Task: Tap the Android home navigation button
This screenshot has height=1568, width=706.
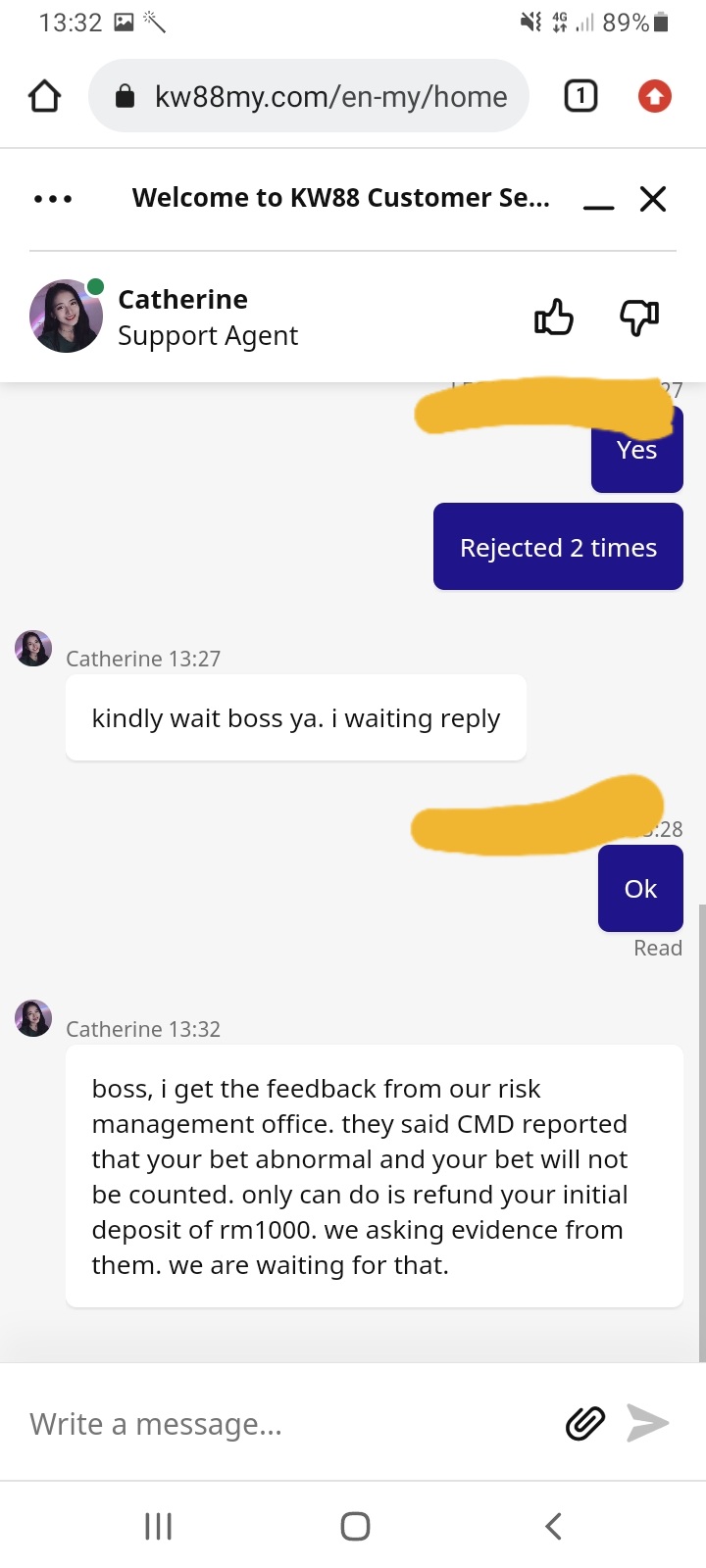Action: 355,1526
